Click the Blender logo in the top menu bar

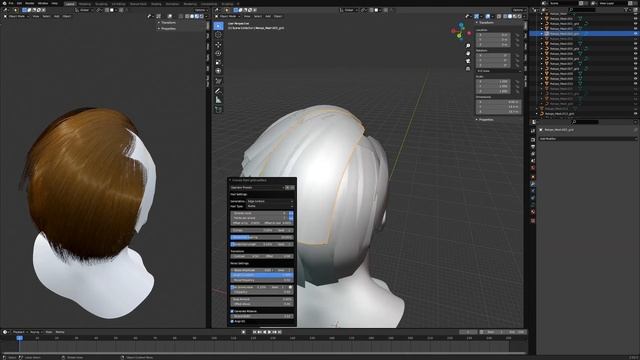[x=3, y=3]
